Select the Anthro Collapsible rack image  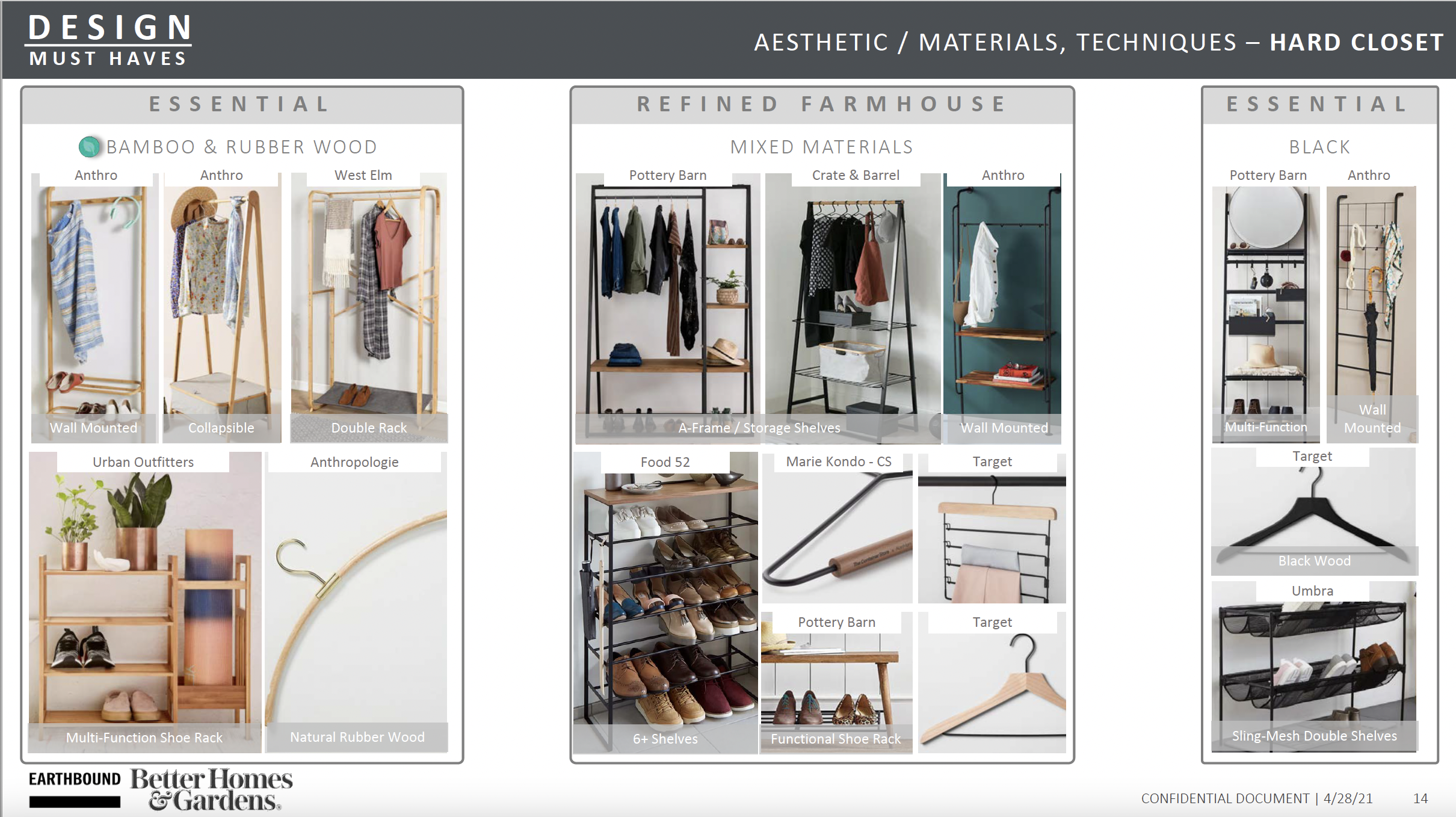point(222,307)
